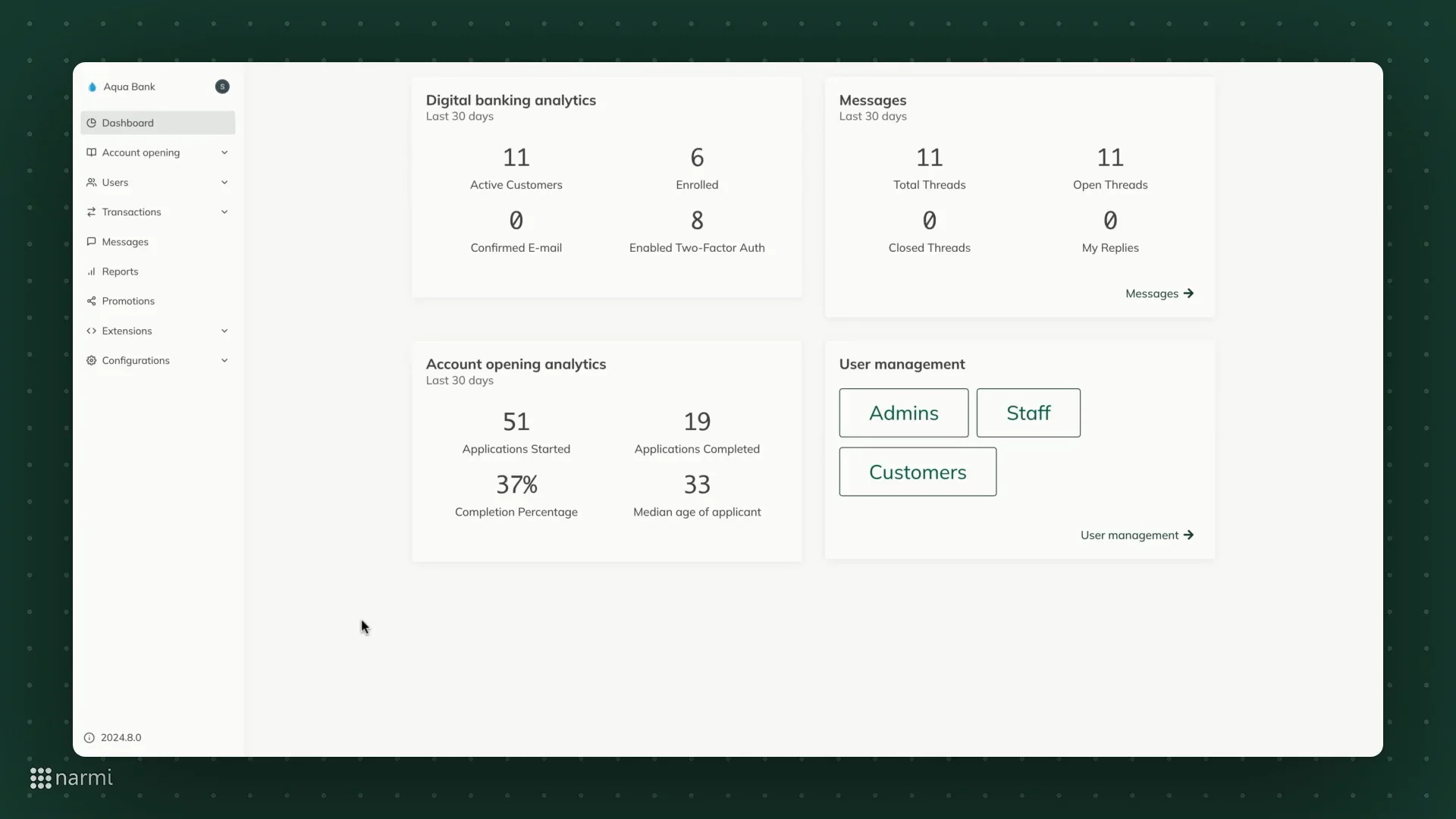Click the Reports bar chart icon
Screen dimensions: 1456x819
pyautogui.click(x=91, y=271)
